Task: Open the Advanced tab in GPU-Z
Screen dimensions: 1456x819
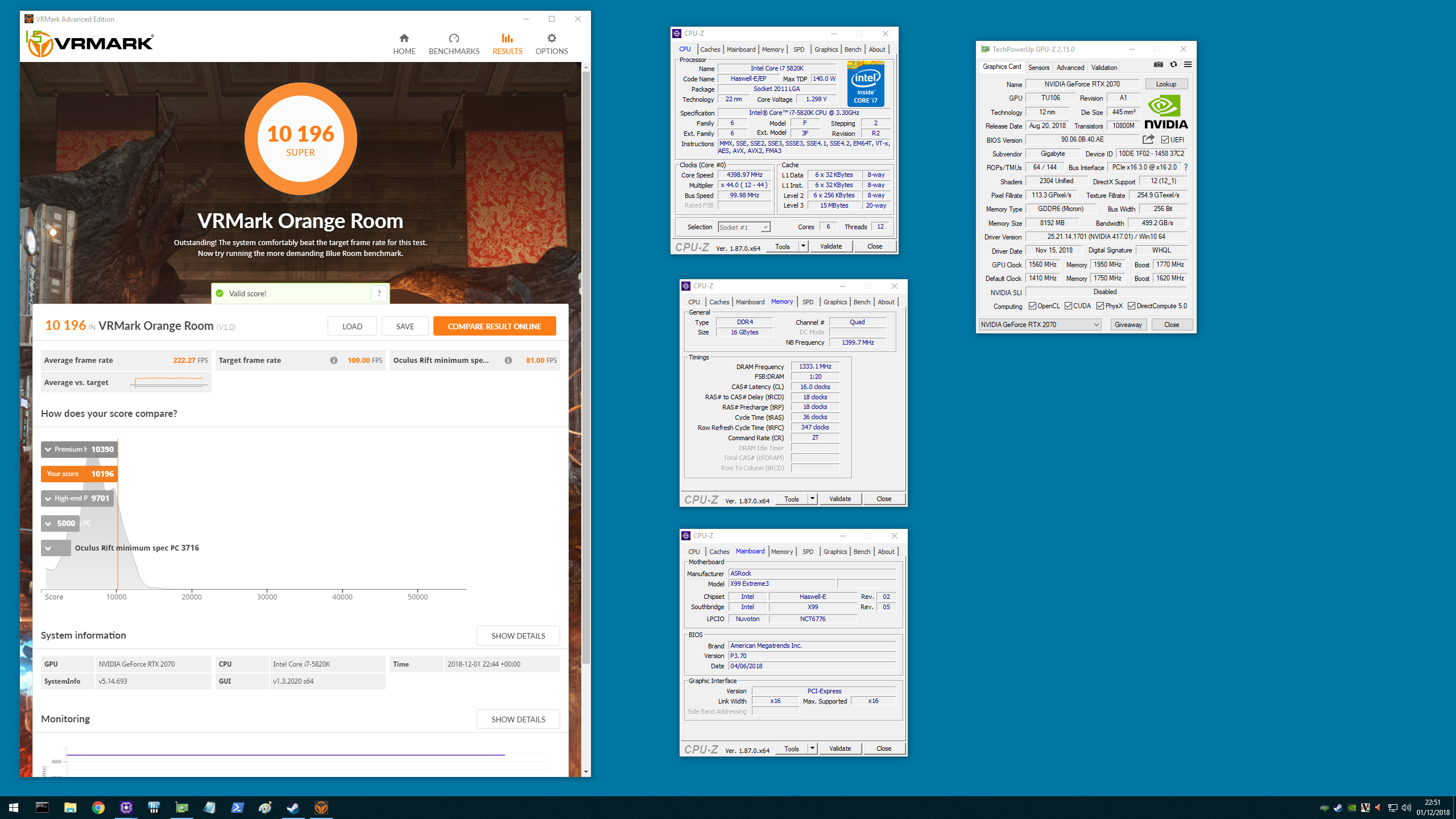Action: tap(1070, 68)
